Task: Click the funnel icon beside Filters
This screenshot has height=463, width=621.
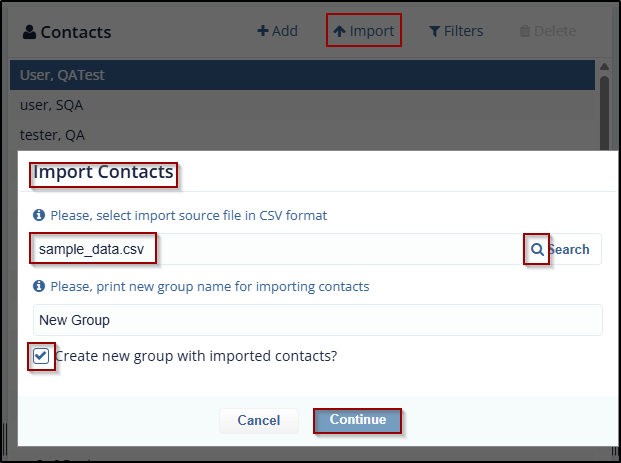Action: 435,31
